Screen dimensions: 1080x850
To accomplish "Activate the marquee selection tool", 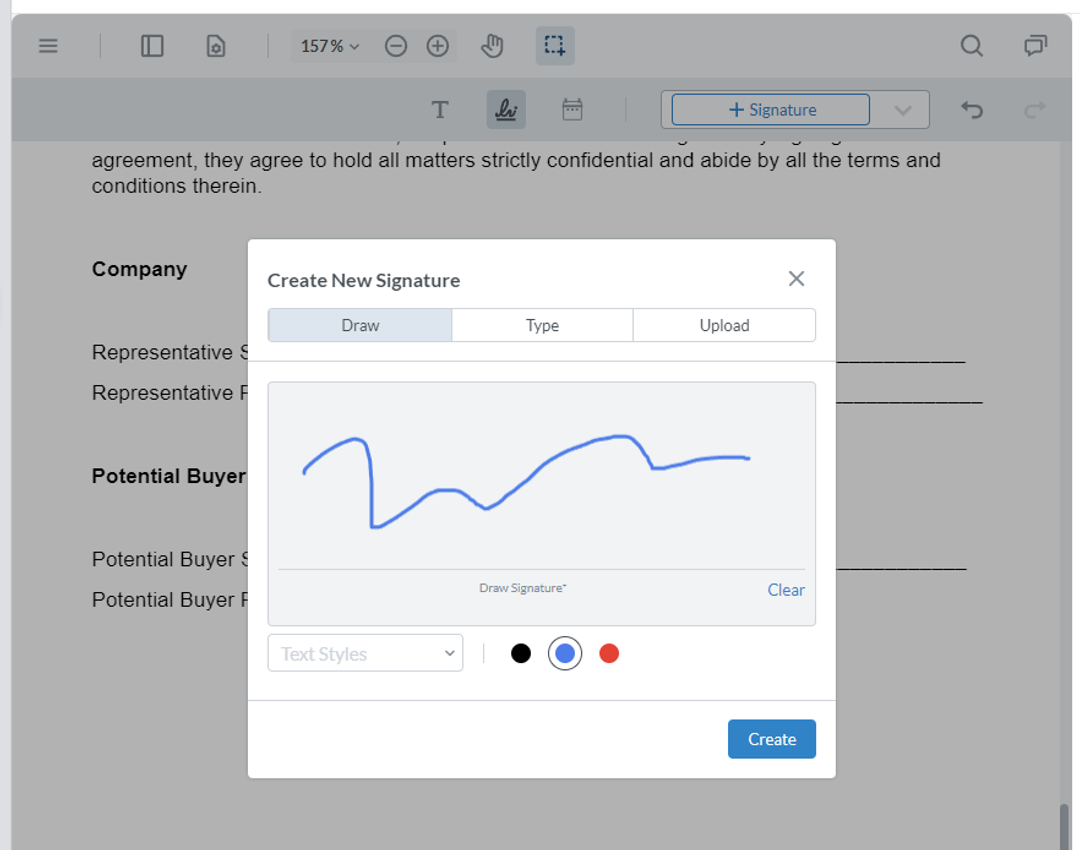I will point(555,46).
